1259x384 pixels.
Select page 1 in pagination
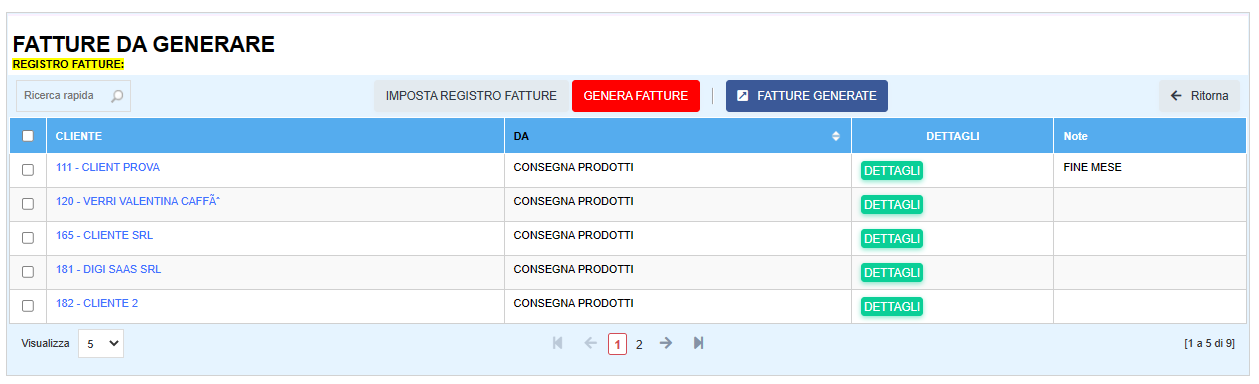[618, 344]
